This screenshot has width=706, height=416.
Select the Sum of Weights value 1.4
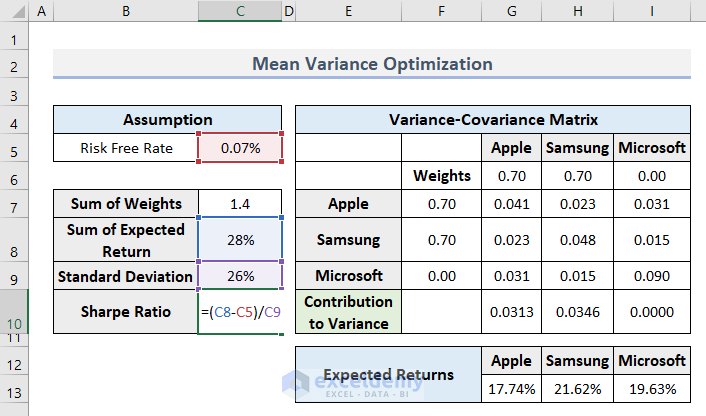(240, 204)
